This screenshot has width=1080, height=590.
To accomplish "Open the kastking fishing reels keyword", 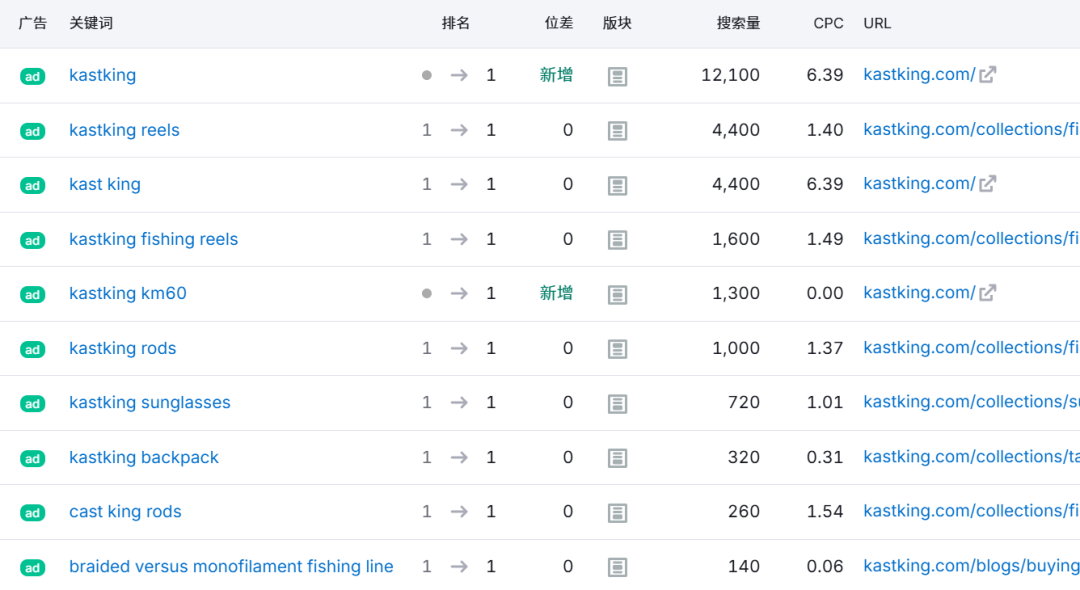I will pyautogui.click(x=153, y=239).
